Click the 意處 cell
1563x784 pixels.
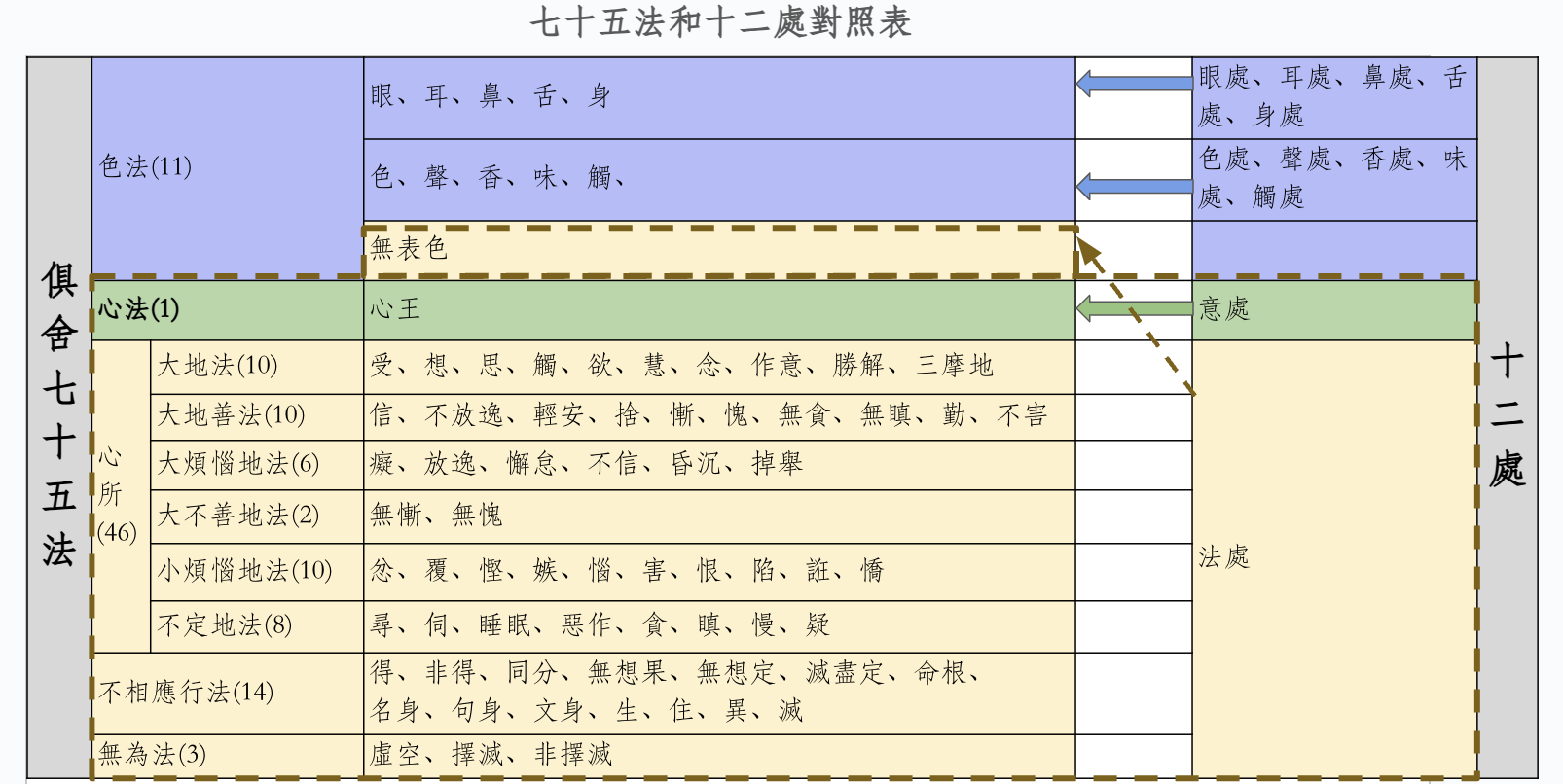[x=1334, y=310]
